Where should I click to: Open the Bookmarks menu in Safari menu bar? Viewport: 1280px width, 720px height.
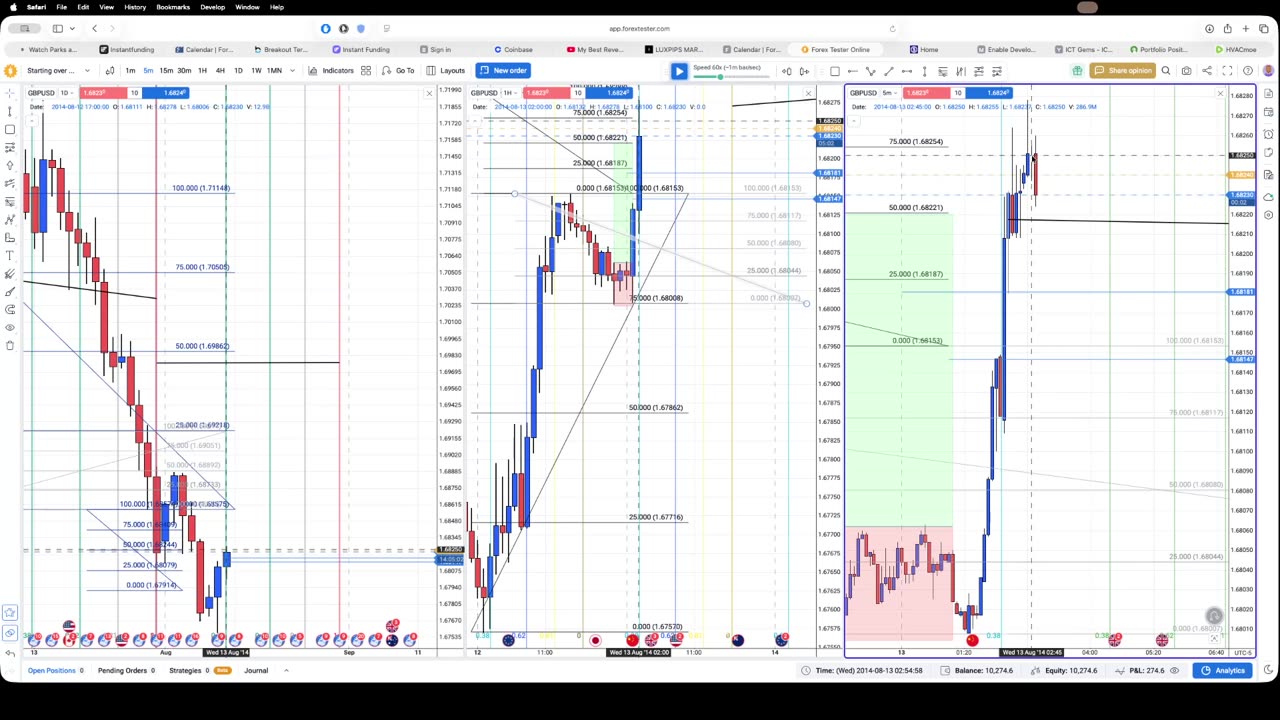pyautogui.click(x=173, y=7)
